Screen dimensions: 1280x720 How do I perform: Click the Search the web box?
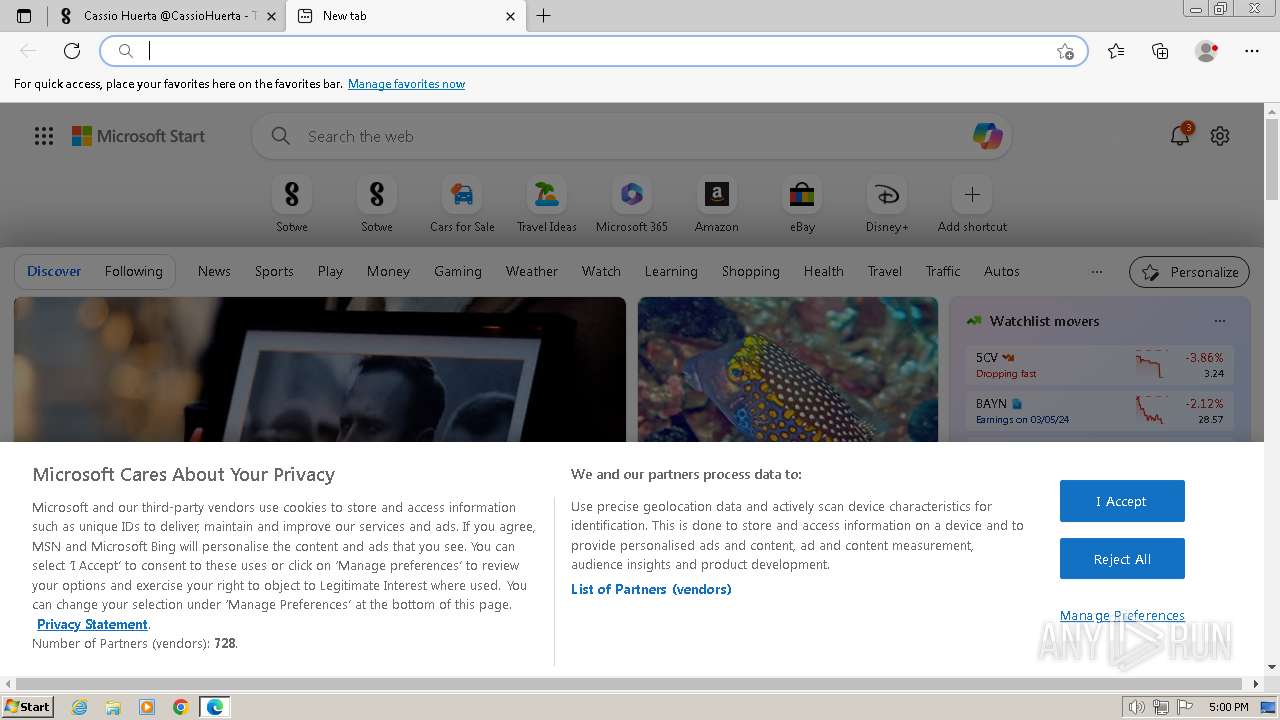tap(632, 136)
